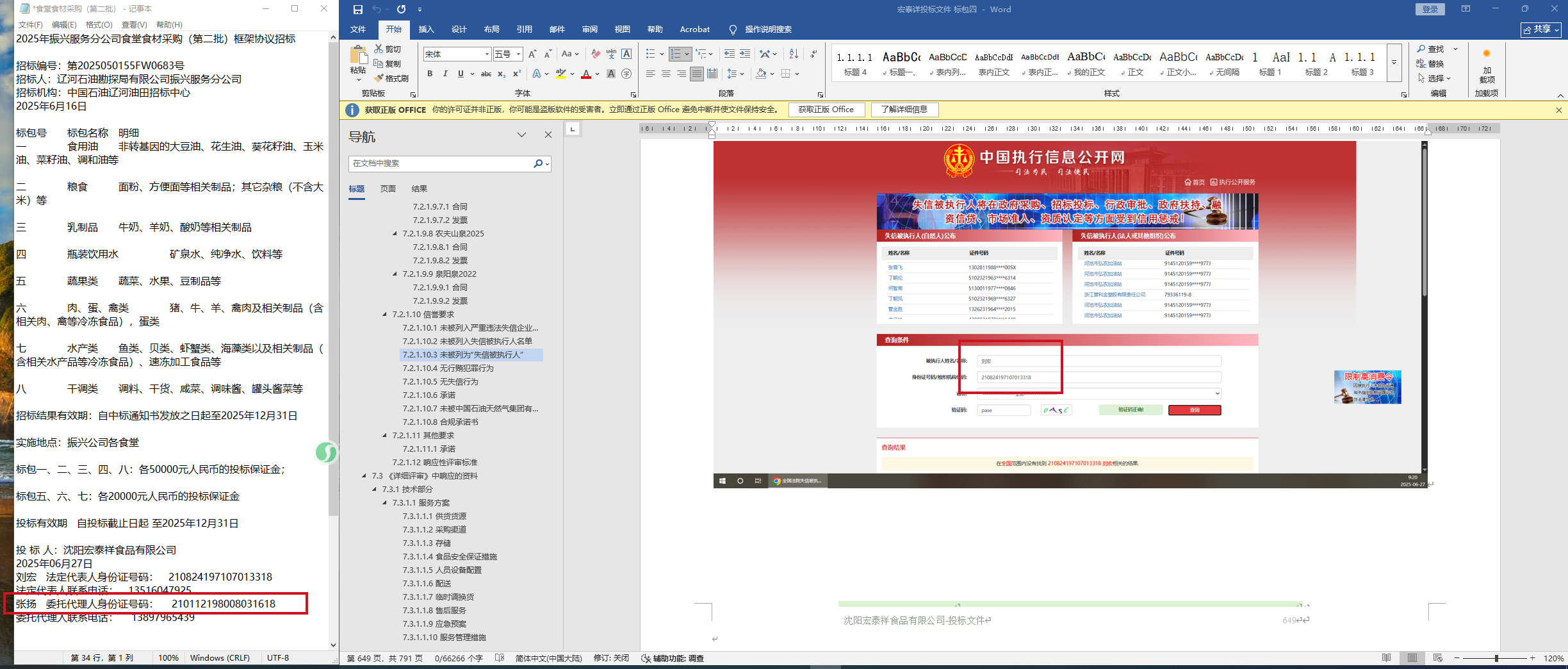Image resolution: width=1568 pixels, height=669 pixels.
Task: Clear all formatting with the eraser icon
Action: coord(596,54)
